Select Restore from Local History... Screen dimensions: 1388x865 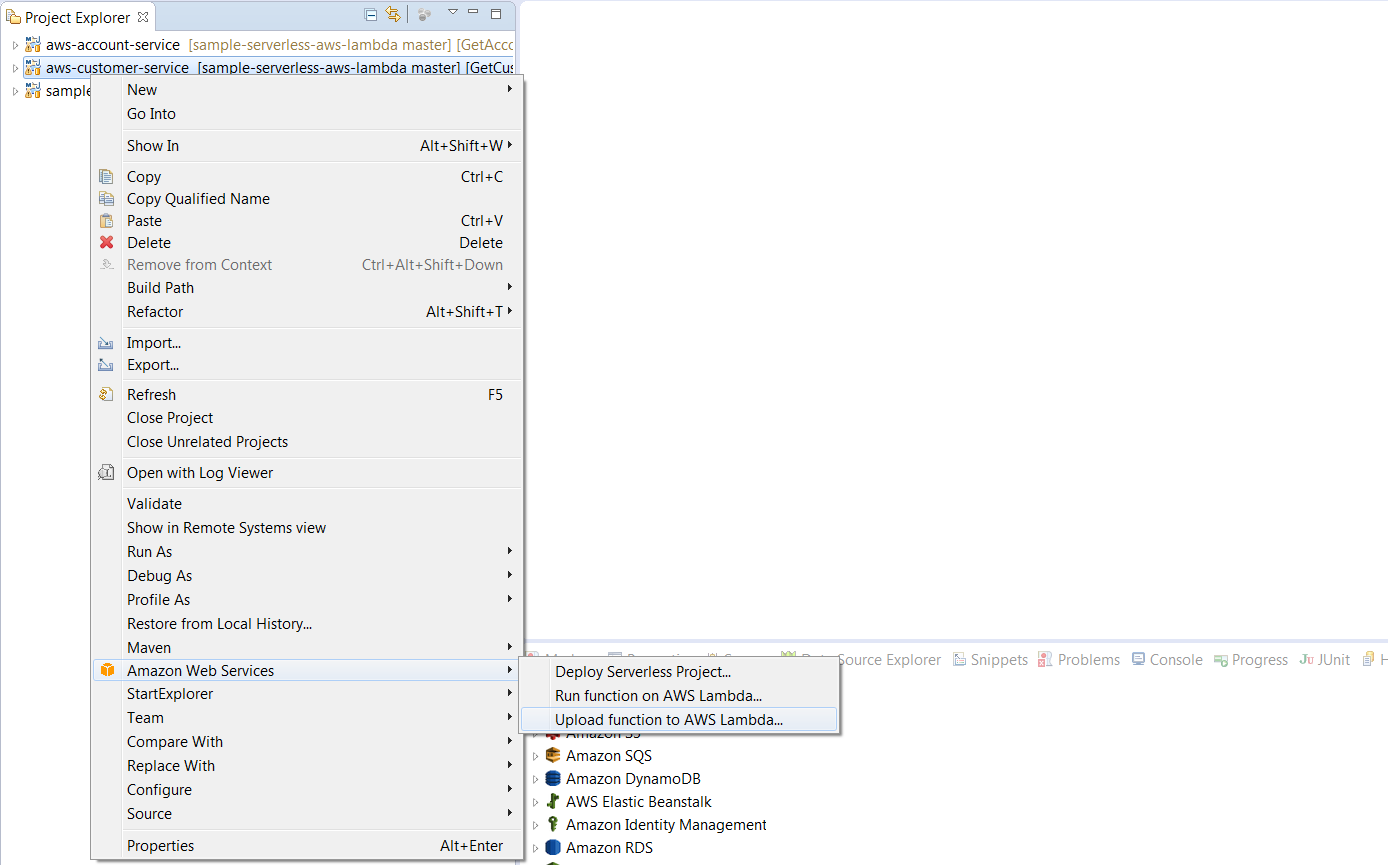tap(307, 624)
